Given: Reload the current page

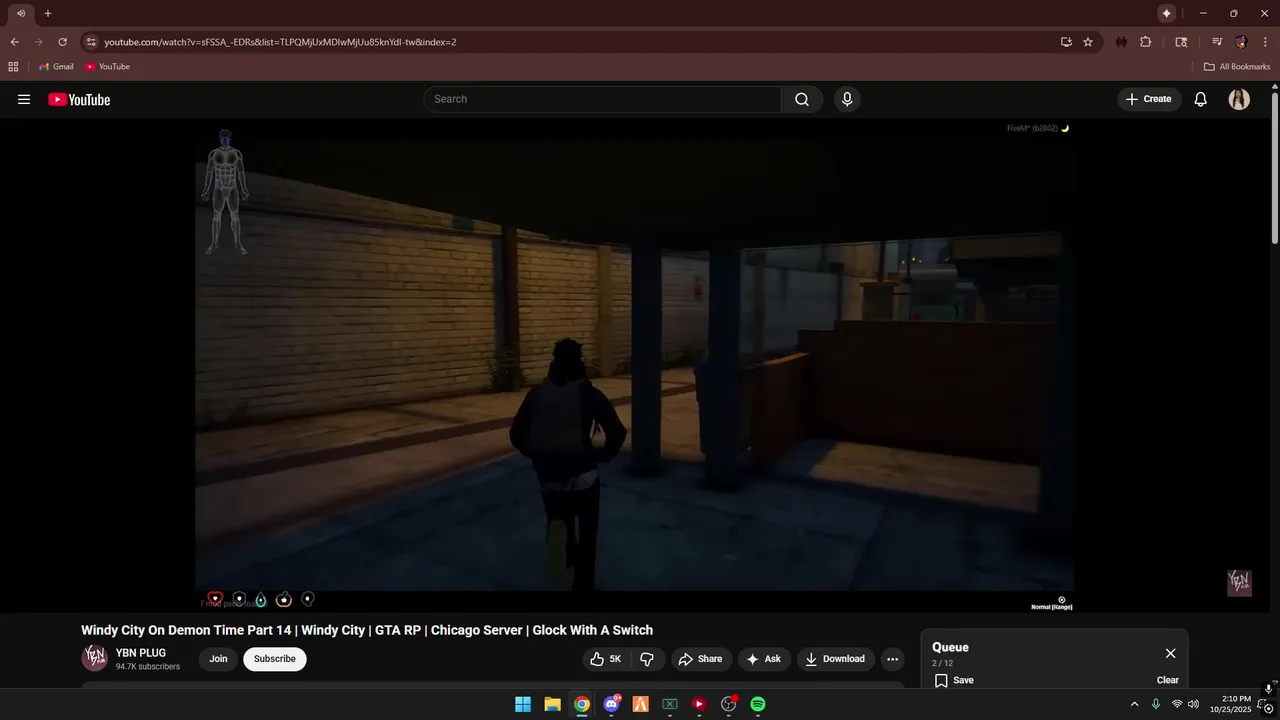Looking at the screenshot, I should click(62, 42).
